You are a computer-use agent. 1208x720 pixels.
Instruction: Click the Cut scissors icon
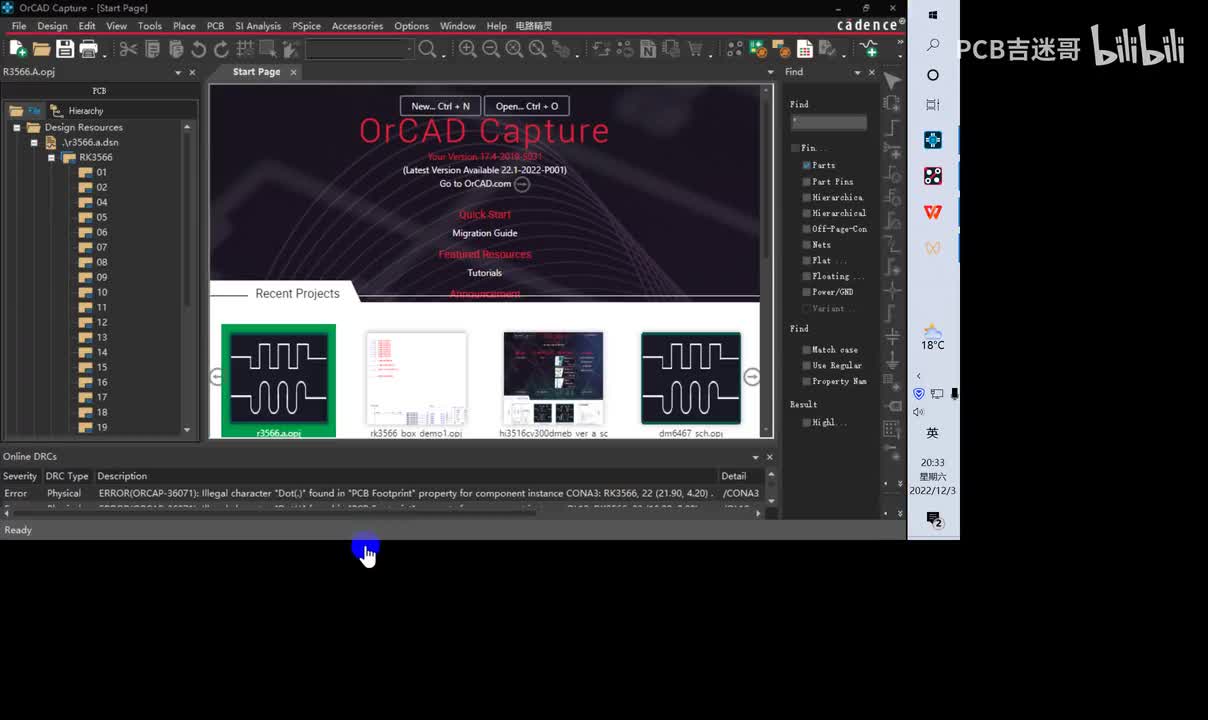point(128,48)
